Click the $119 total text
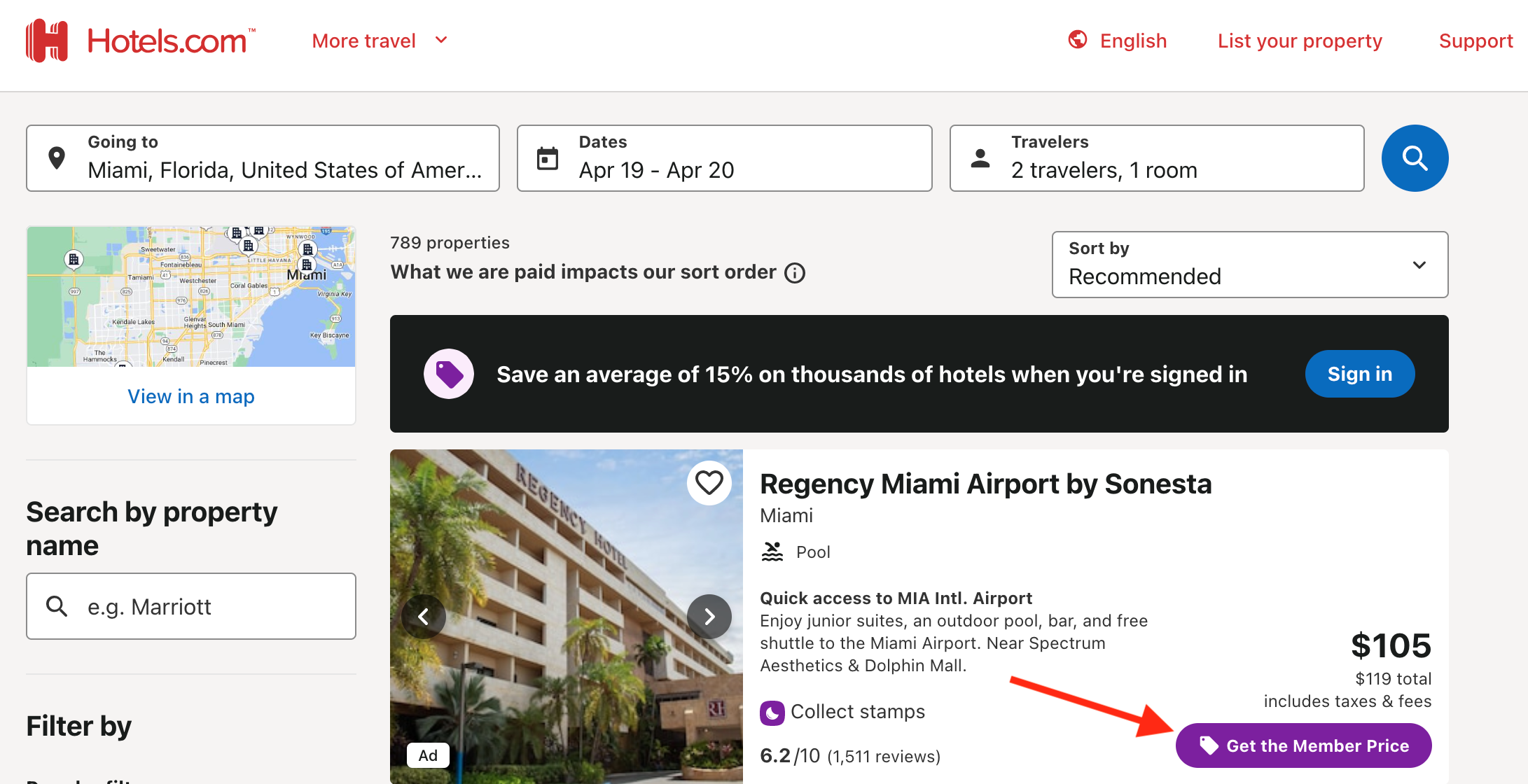This screenshot has width=1528, height=784. click(1393, 679)
